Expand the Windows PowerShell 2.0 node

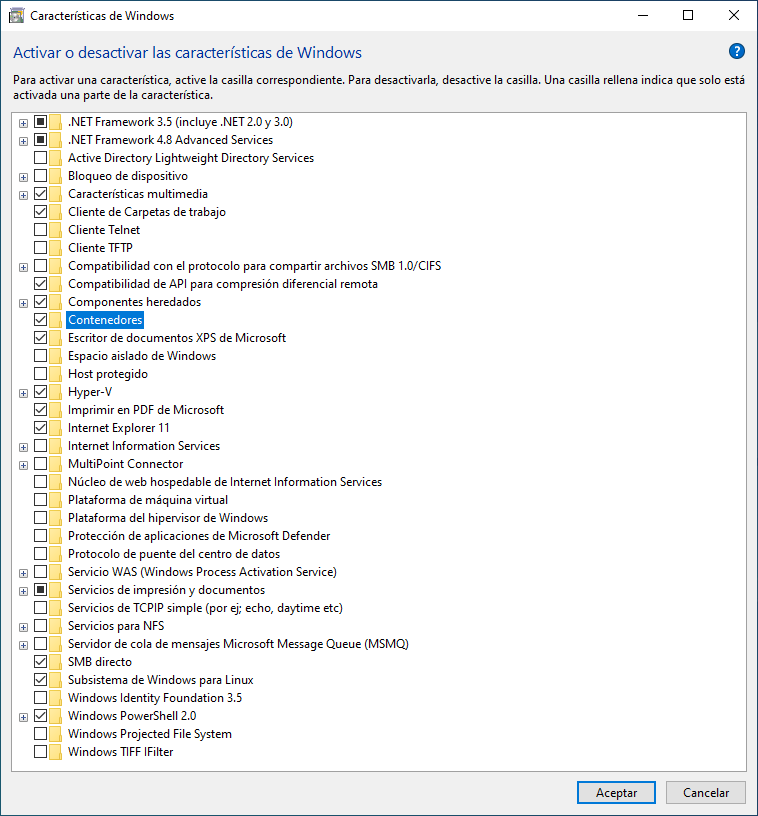tap(23, 718)
